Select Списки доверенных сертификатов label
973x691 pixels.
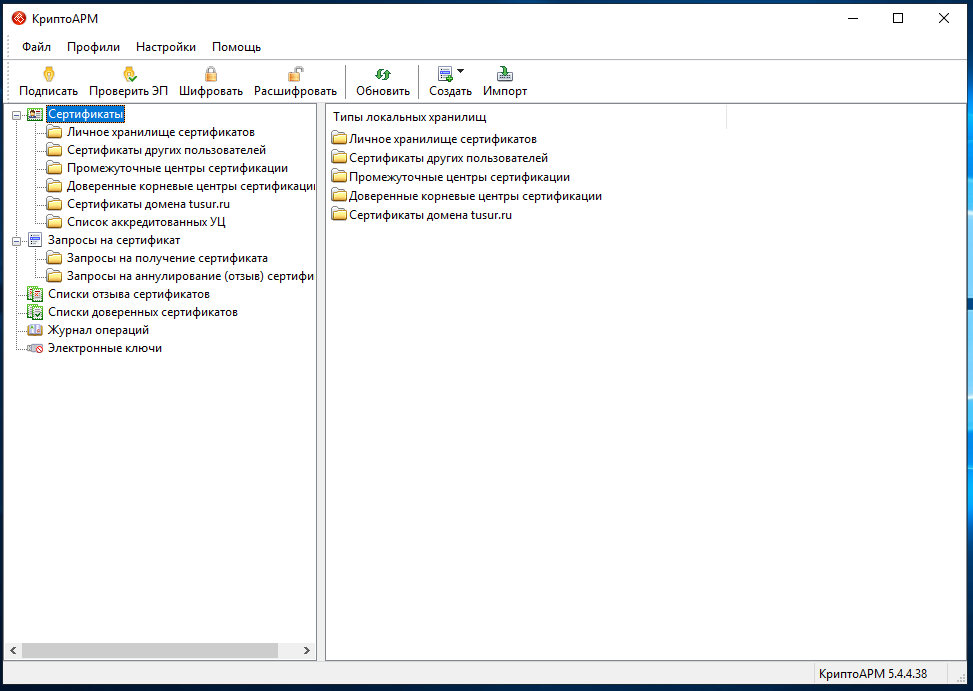coord(143,312)
